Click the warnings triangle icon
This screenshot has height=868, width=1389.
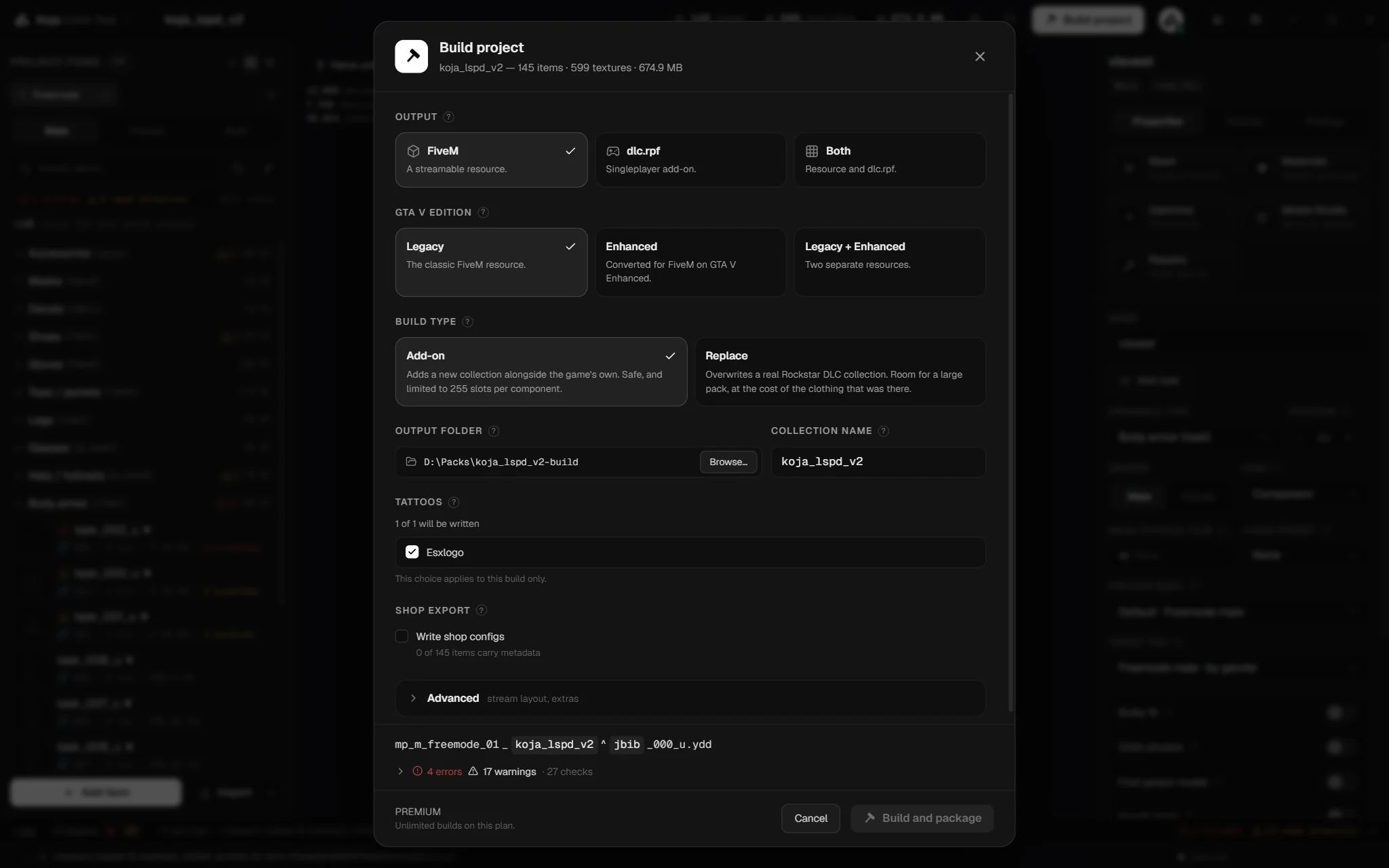point(473,771)
